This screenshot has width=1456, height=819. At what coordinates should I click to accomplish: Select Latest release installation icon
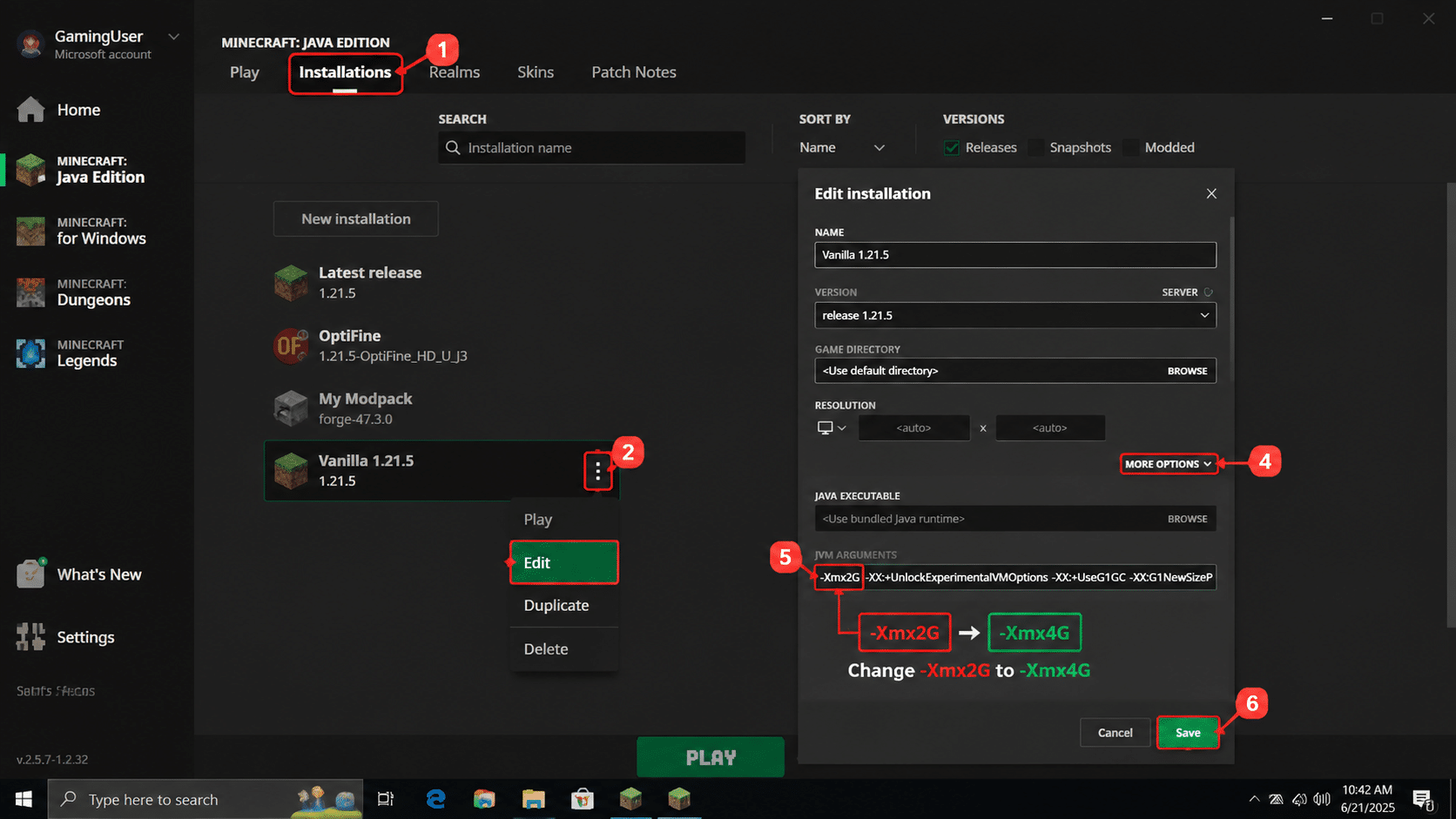tap(291, 283)
